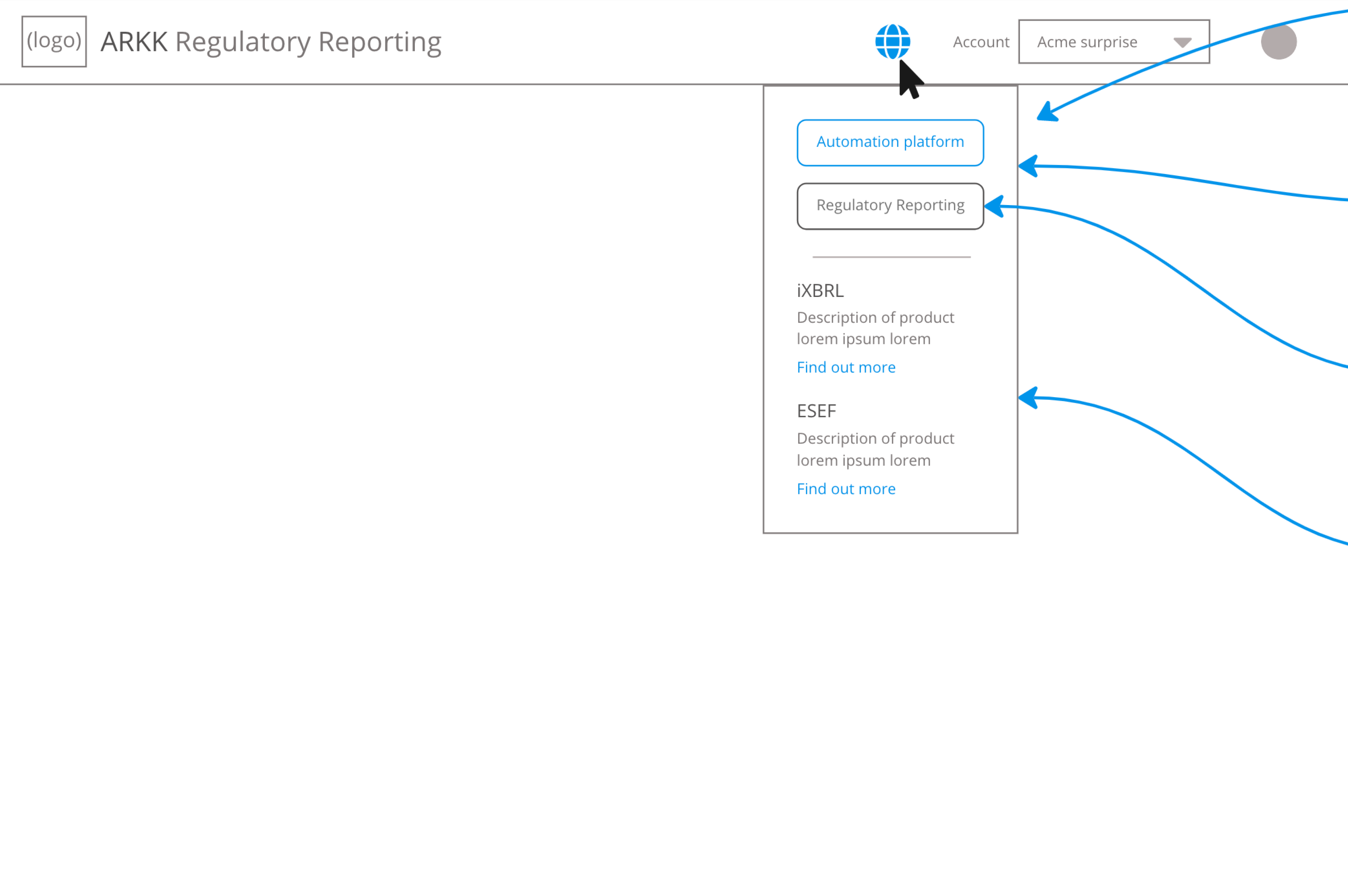Click the ARKK Regulatory Reporting title
Viewport: 1348px width, 896px height.
[x=271, y=42]
